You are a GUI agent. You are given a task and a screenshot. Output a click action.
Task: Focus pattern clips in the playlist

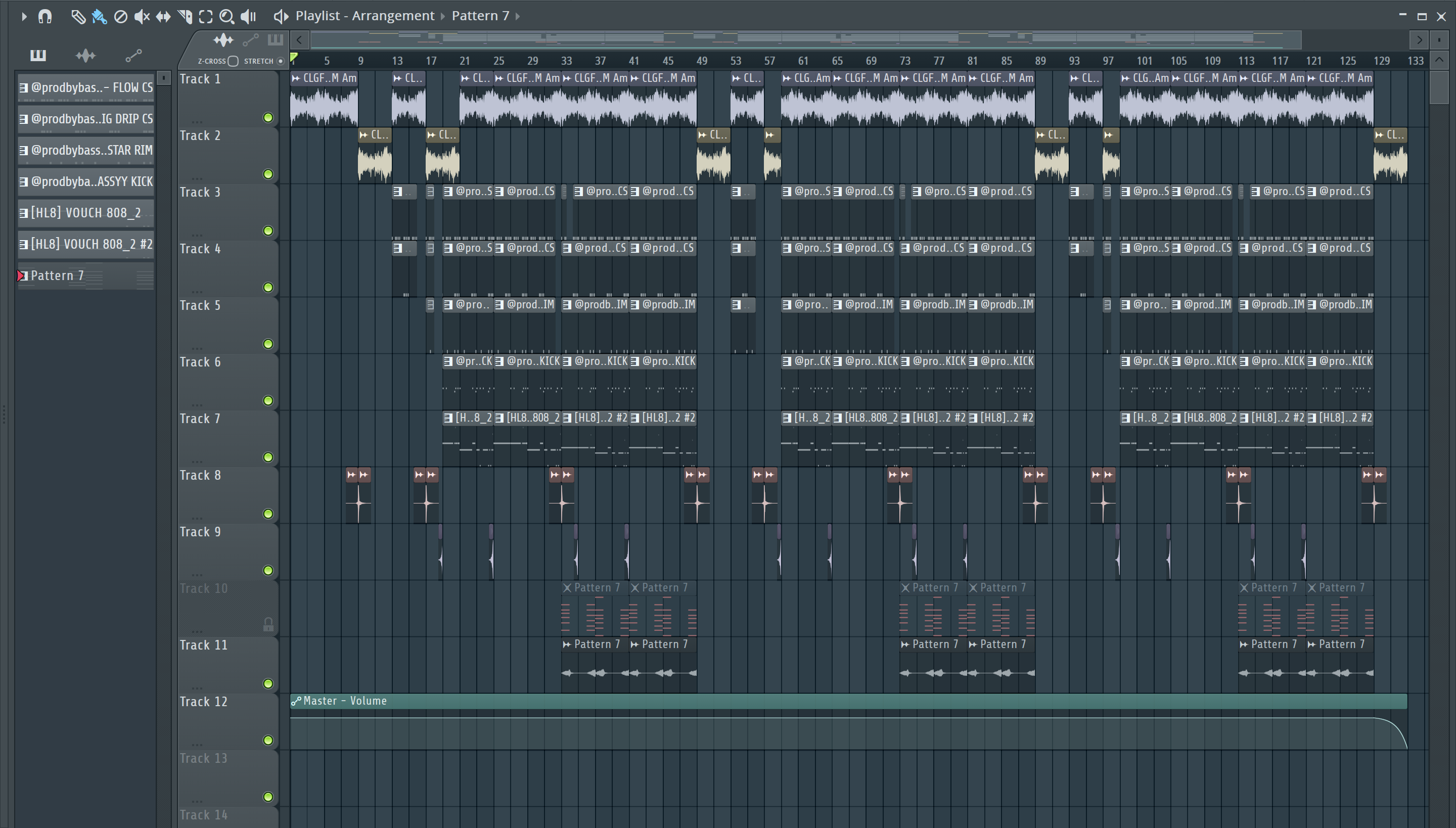coord(275,40)
